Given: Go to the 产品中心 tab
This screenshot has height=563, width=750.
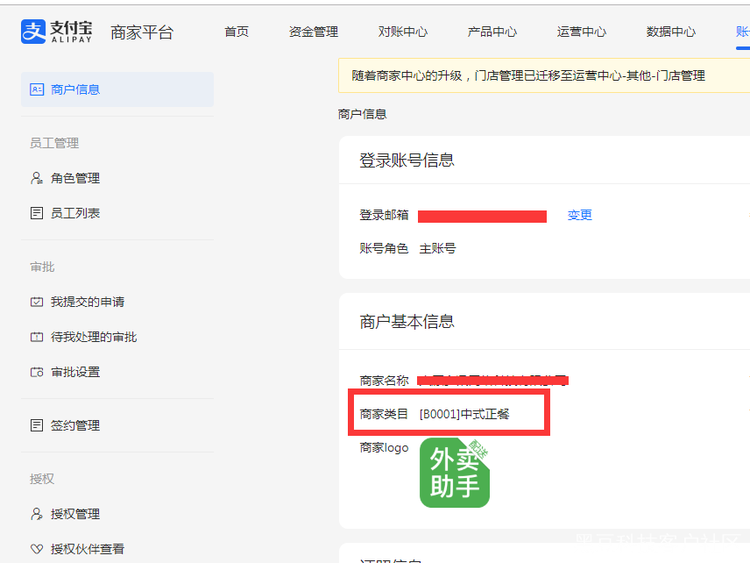Looking at the screenshot, I should tap(492, 32).
